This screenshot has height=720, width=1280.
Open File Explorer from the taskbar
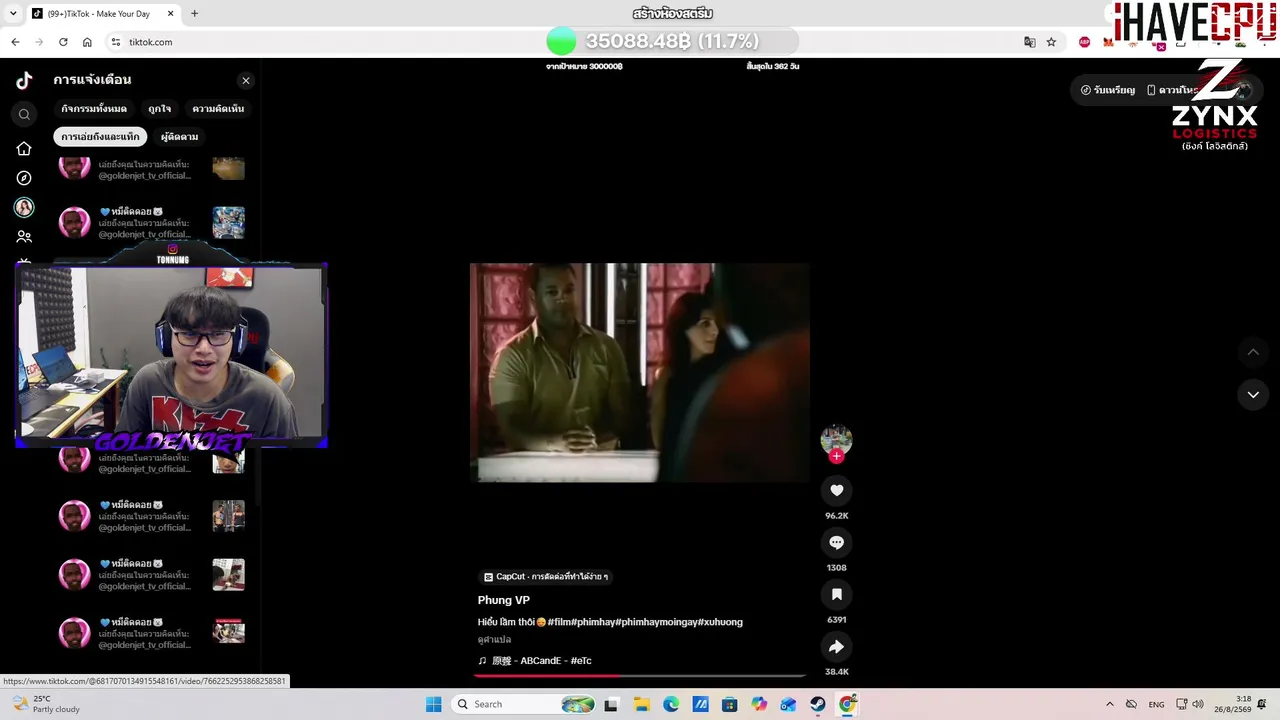[641, 704]
